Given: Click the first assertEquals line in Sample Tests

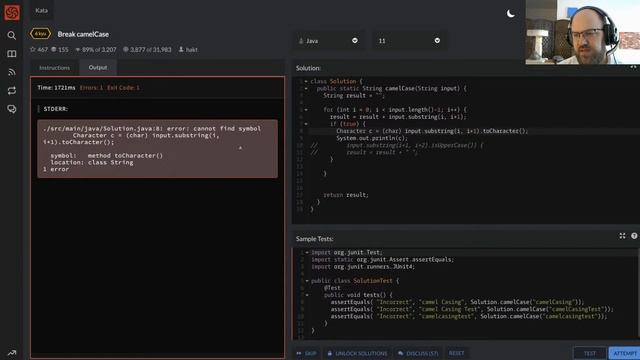Looking at the screenshot, I should coord(457,302).
